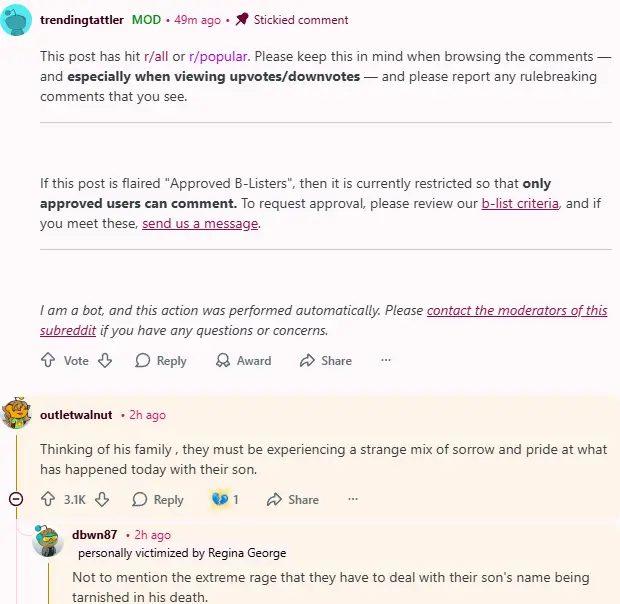This screenshot has height=604, width=620.
Task: Reply to outletwalnut's comment
Action: [x=157, y=499]
